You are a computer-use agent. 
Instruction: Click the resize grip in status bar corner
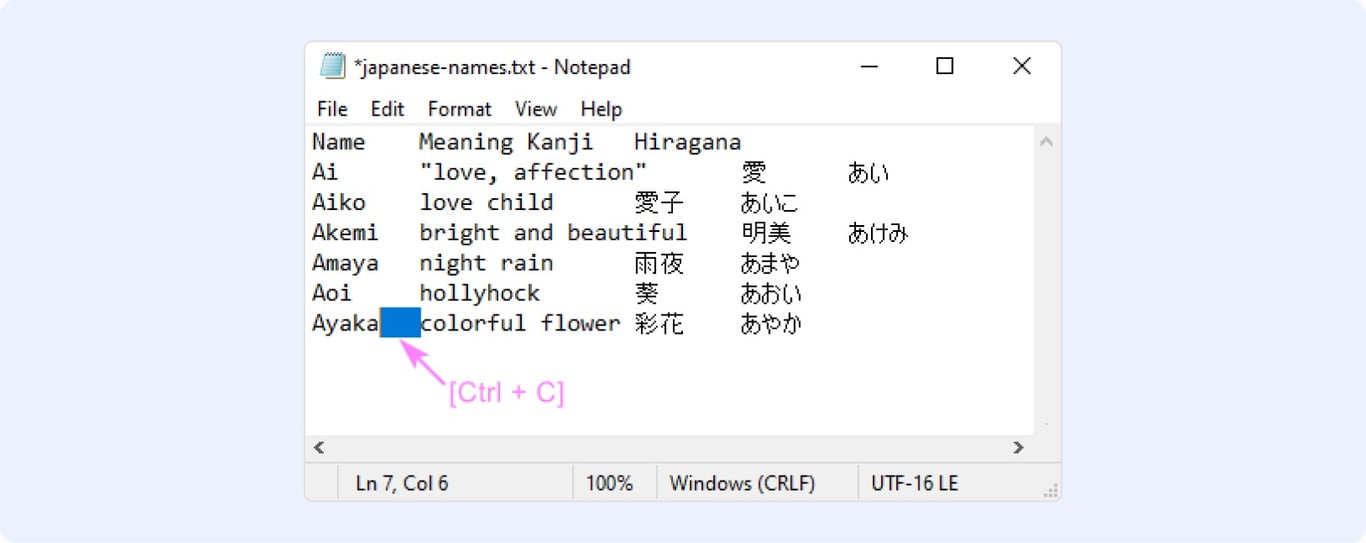coord(1050,490)
